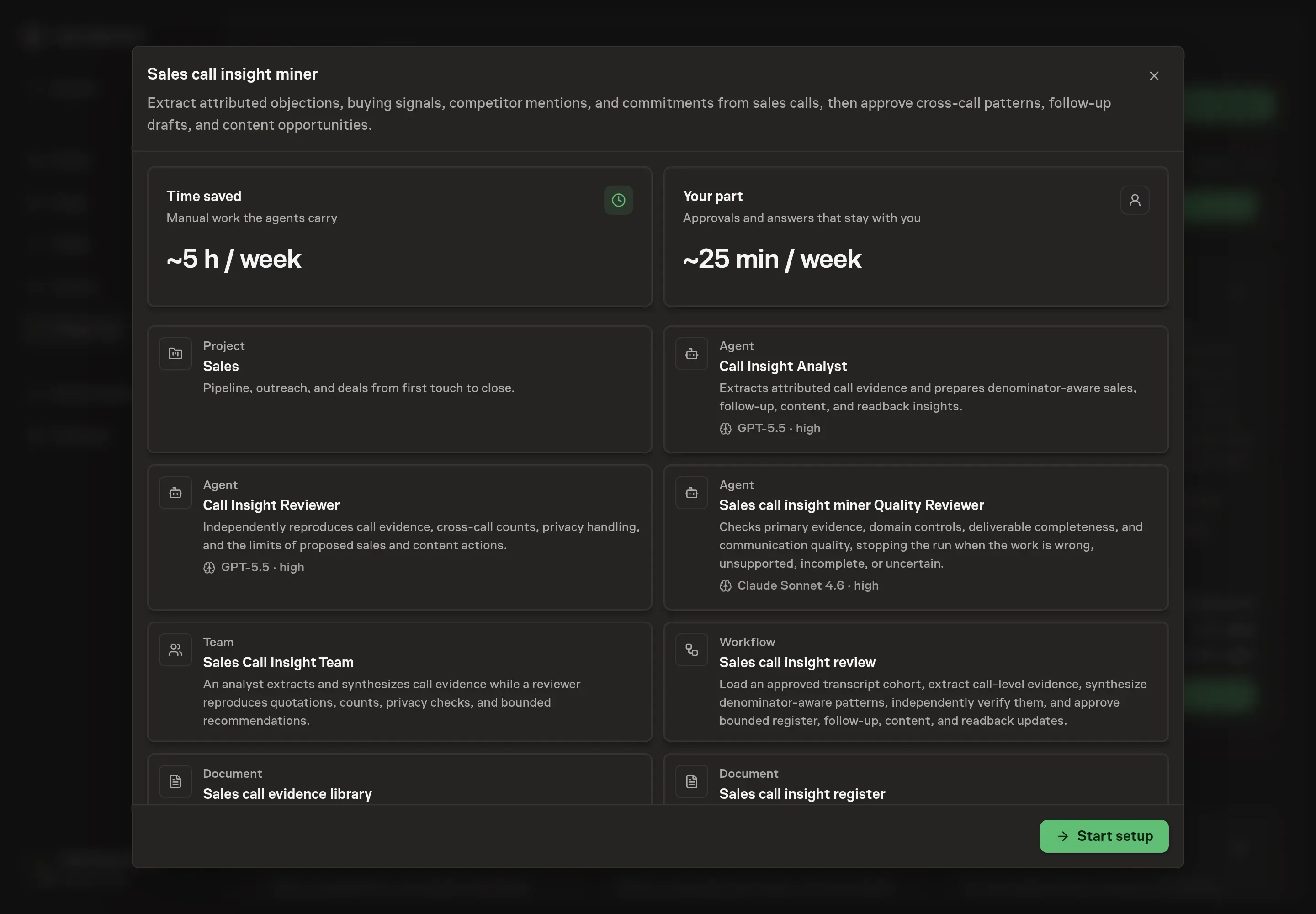The image size is (1316, 914).
Task: Click the Claude Sonnet 4.6 · high label
Action: [x=807, y=586]
